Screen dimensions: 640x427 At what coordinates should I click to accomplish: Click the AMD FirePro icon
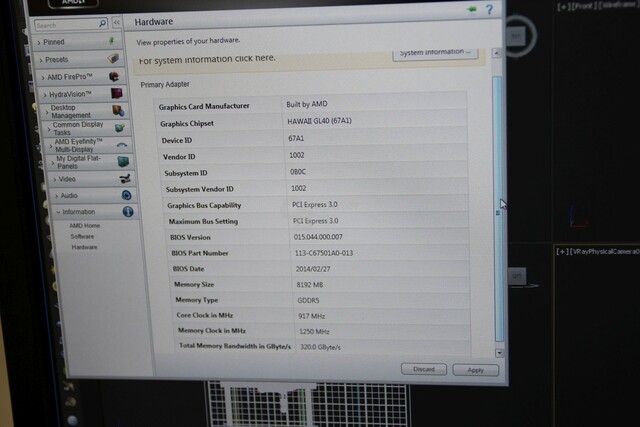click(x=114, y=76)
